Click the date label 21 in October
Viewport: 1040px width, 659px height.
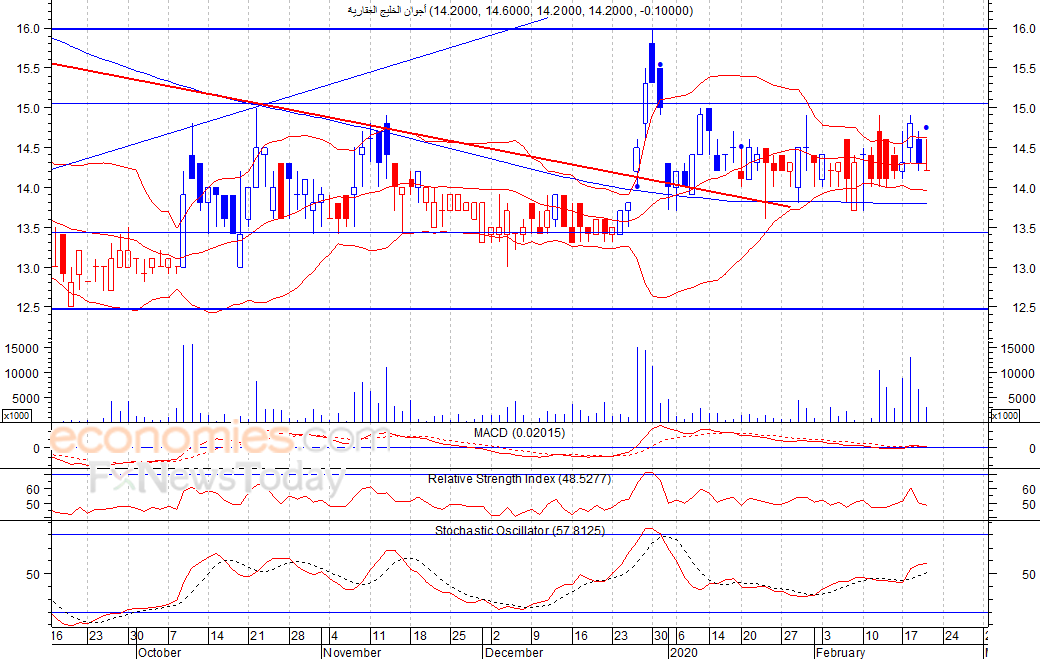(257, 636)
